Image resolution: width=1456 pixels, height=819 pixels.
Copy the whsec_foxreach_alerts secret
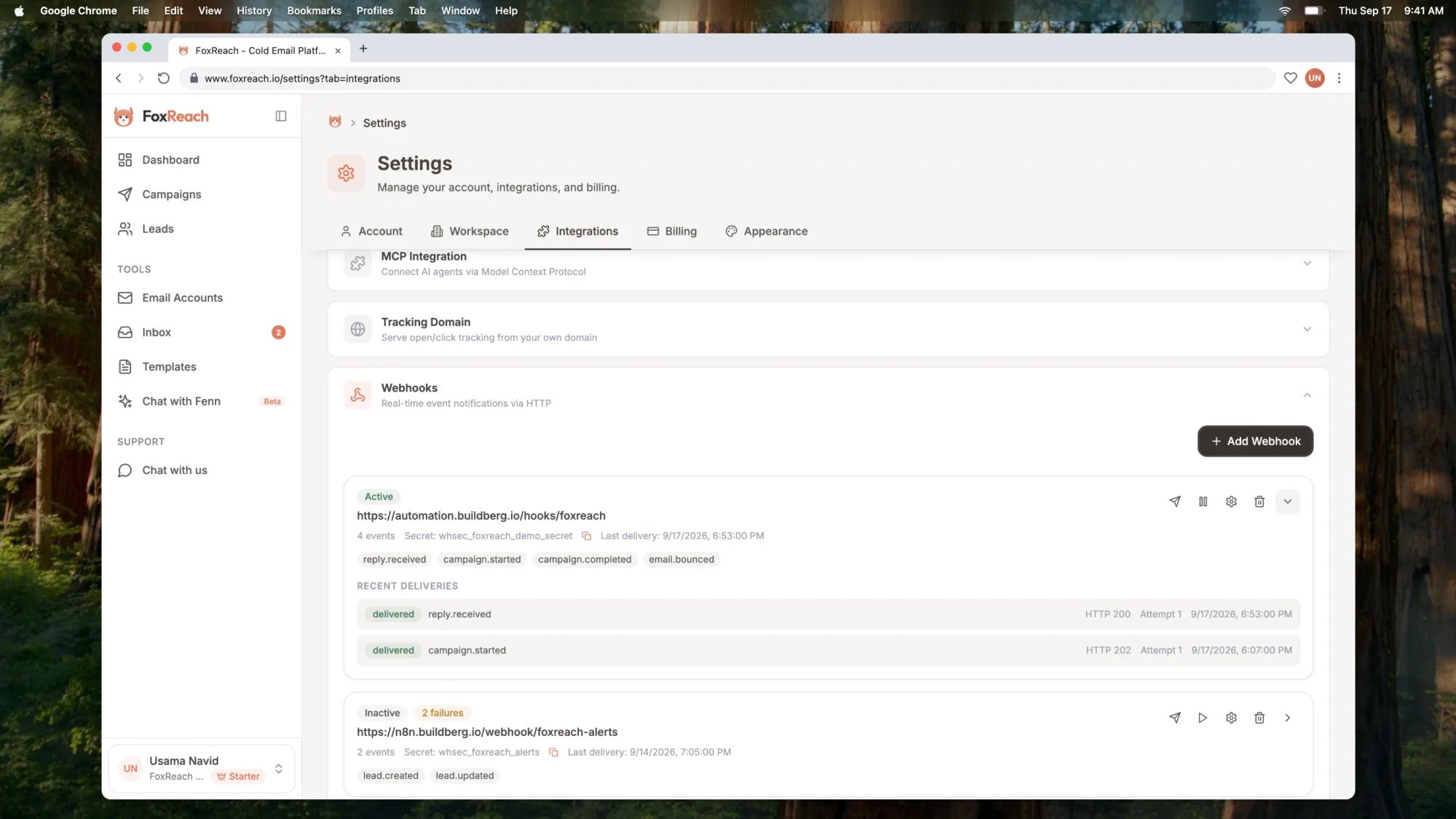(553, 752)
